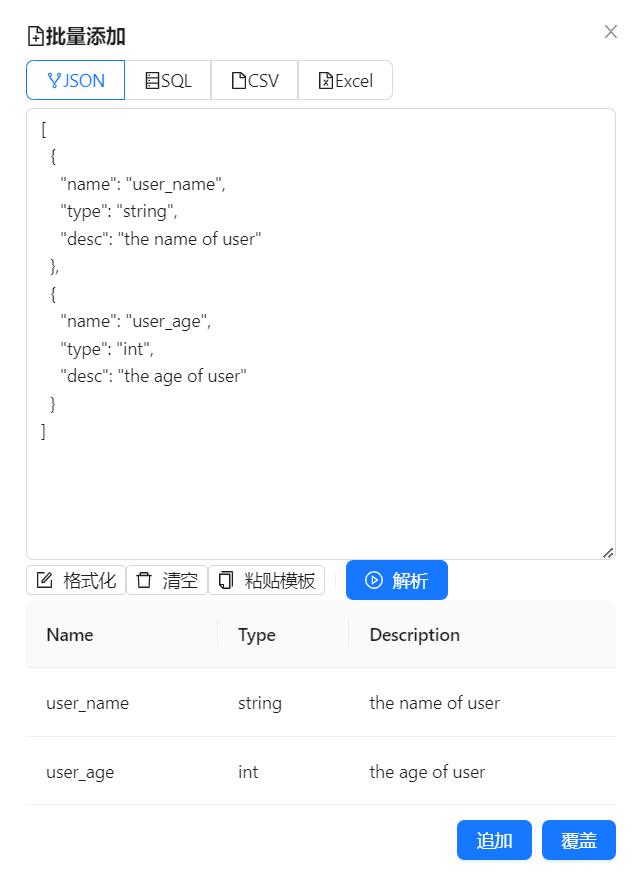Viewport: 643px width, 874px height.
Task: Select the user_age table row
Action: coord(320,772)
